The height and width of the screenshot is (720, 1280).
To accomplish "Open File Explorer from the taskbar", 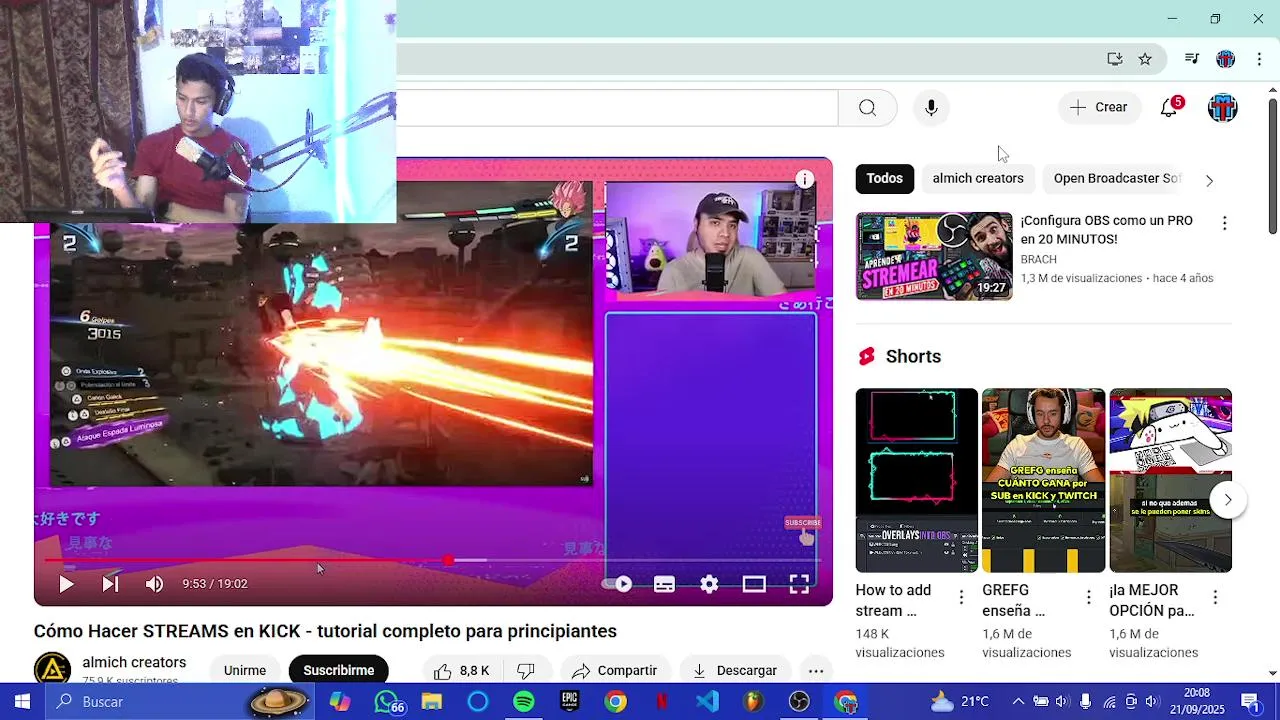I will pos(432,702).
